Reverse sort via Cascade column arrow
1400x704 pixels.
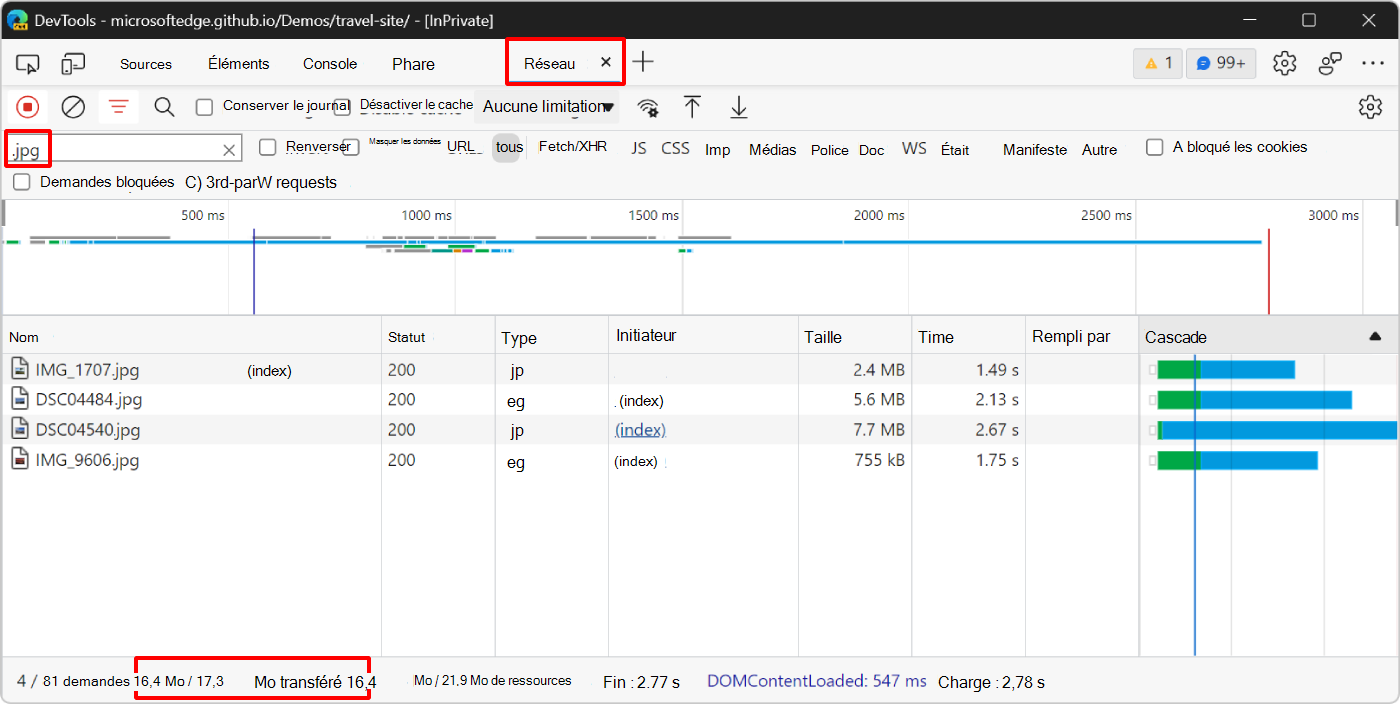click(1375, 337)
